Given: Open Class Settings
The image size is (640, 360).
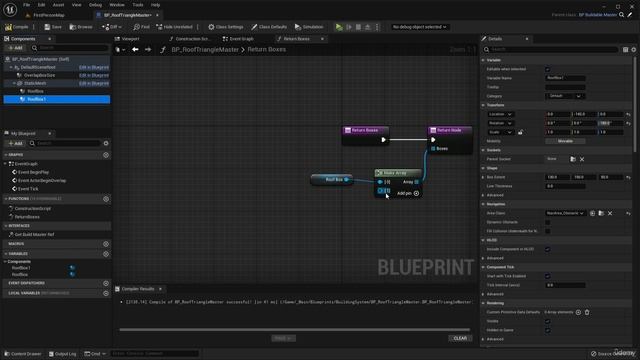Looking at the screenshot, I should pyautogui.click(x=225, y=27).
